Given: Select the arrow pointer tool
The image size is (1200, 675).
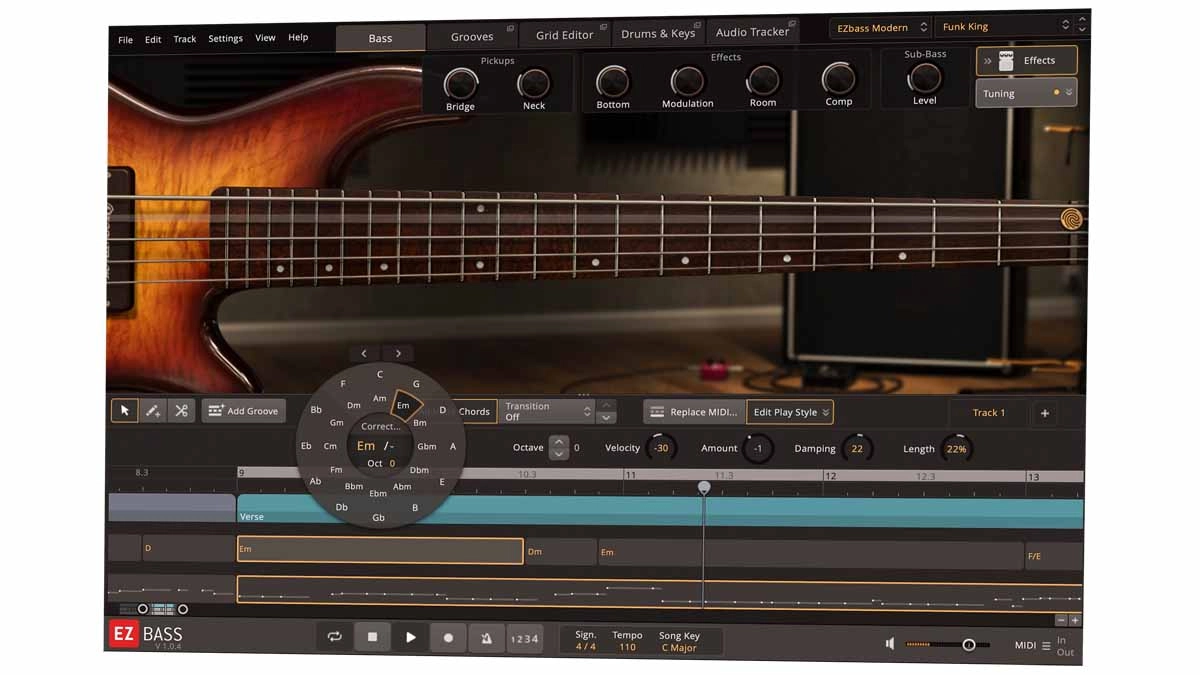Looking at the screenshot, I should point(125,410).
